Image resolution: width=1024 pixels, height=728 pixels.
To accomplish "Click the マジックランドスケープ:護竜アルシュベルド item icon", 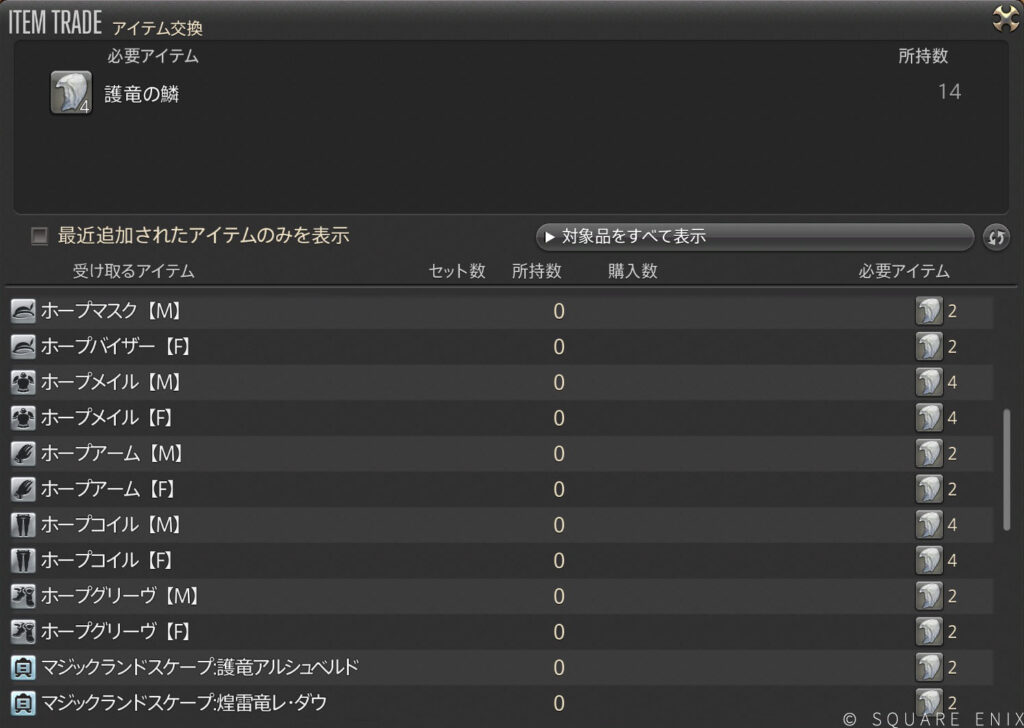I will click(23, 667).
